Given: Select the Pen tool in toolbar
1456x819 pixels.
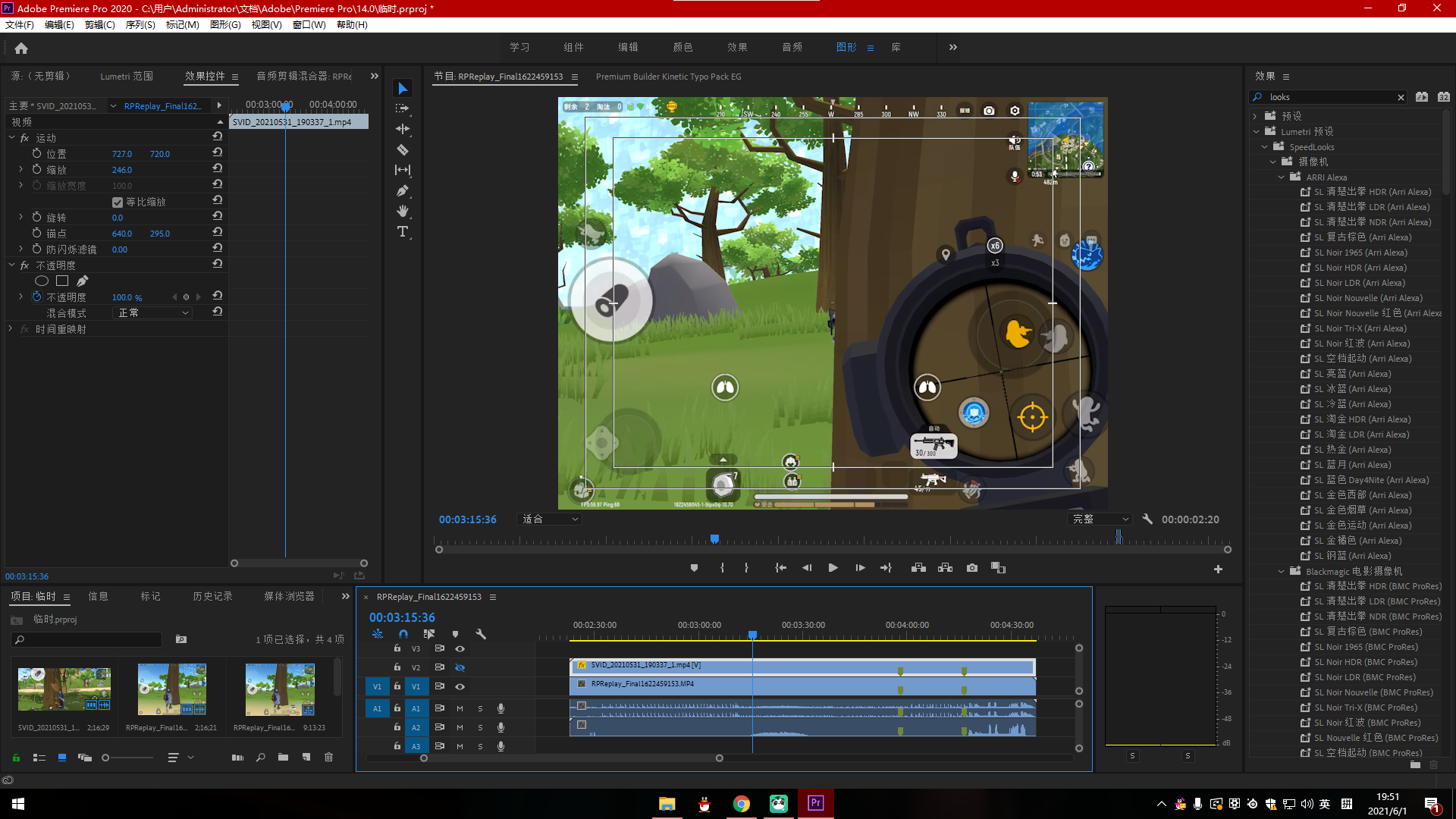Looking at the screenshot, I should point(403,190).
